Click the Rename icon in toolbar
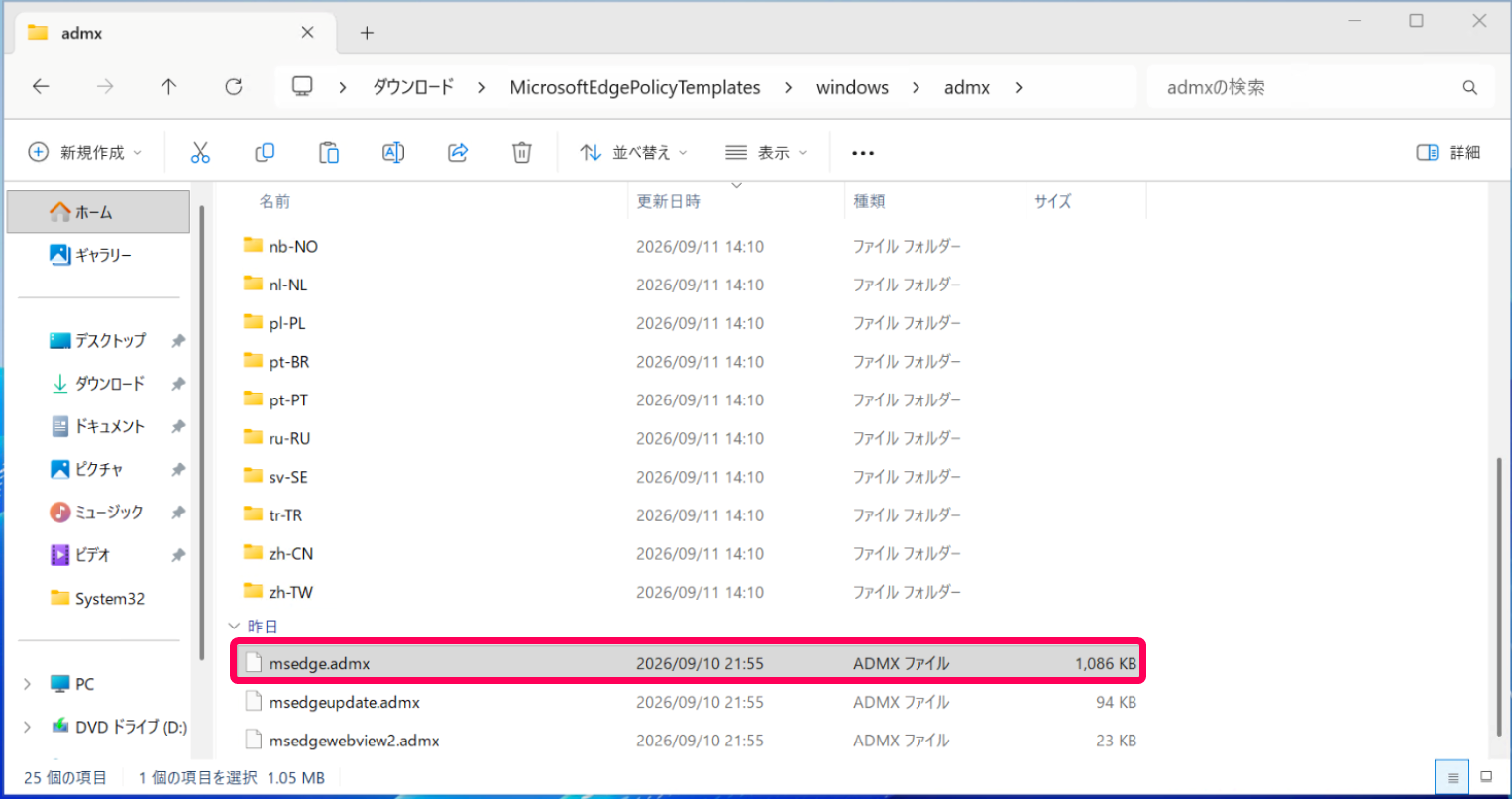 coord(393,152)
